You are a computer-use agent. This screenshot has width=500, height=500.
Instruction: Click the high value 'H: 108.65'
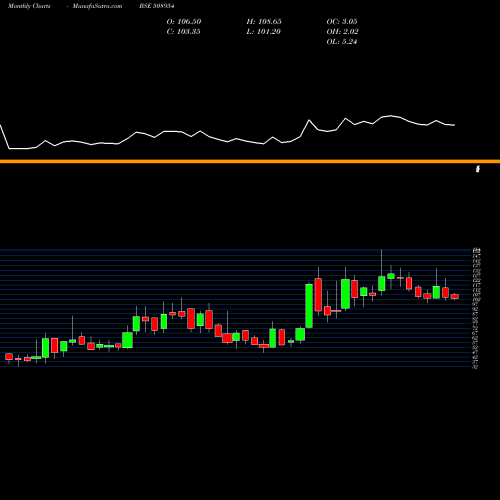264,22
